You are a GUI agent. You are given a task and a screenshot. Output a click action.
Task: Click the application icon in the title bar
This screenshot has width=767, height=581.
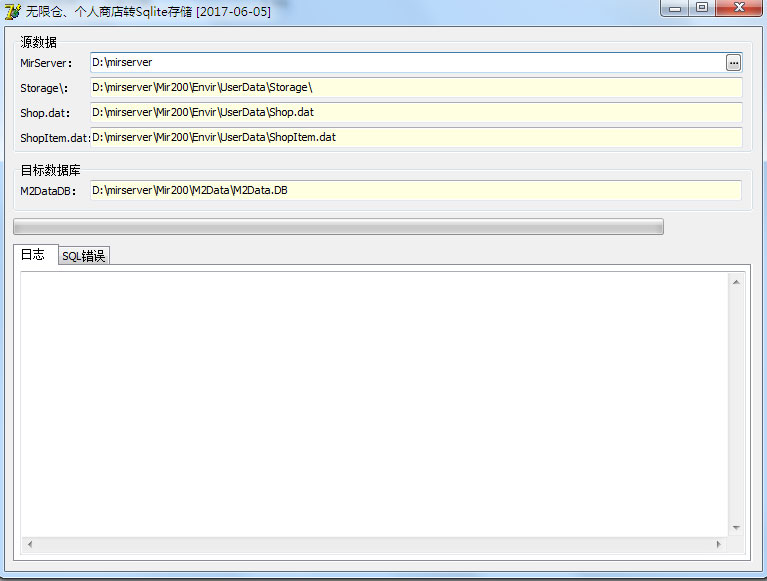click(12, 12)
